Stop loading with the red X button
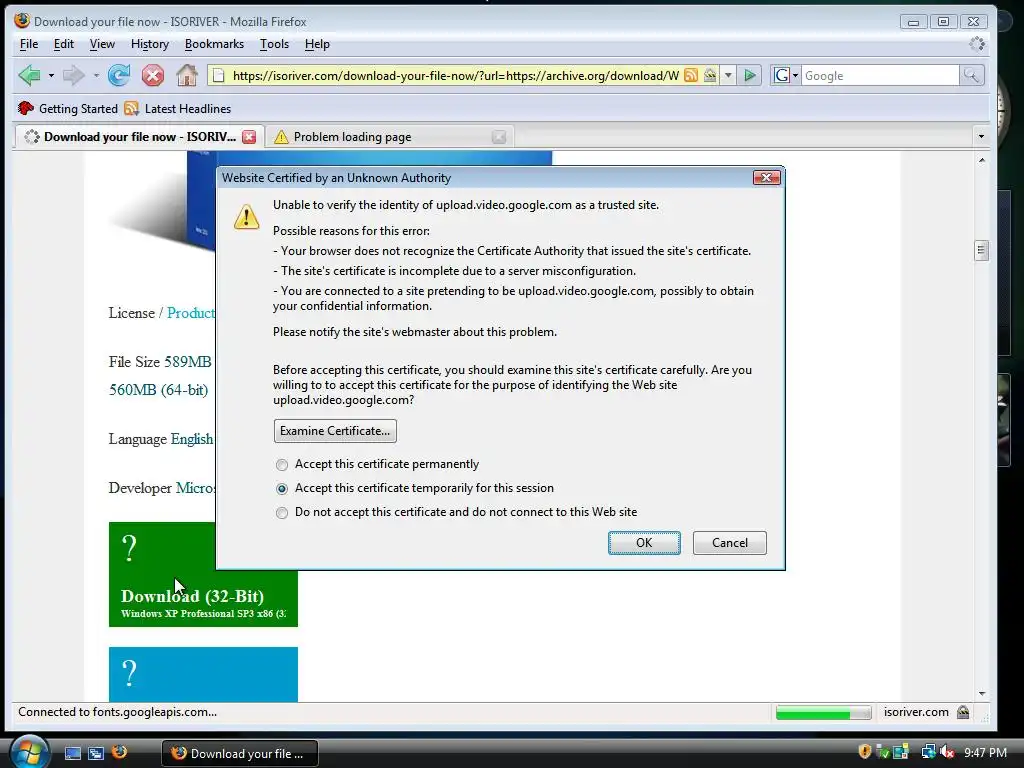1024x768 pixels. [x=153, y=76]
